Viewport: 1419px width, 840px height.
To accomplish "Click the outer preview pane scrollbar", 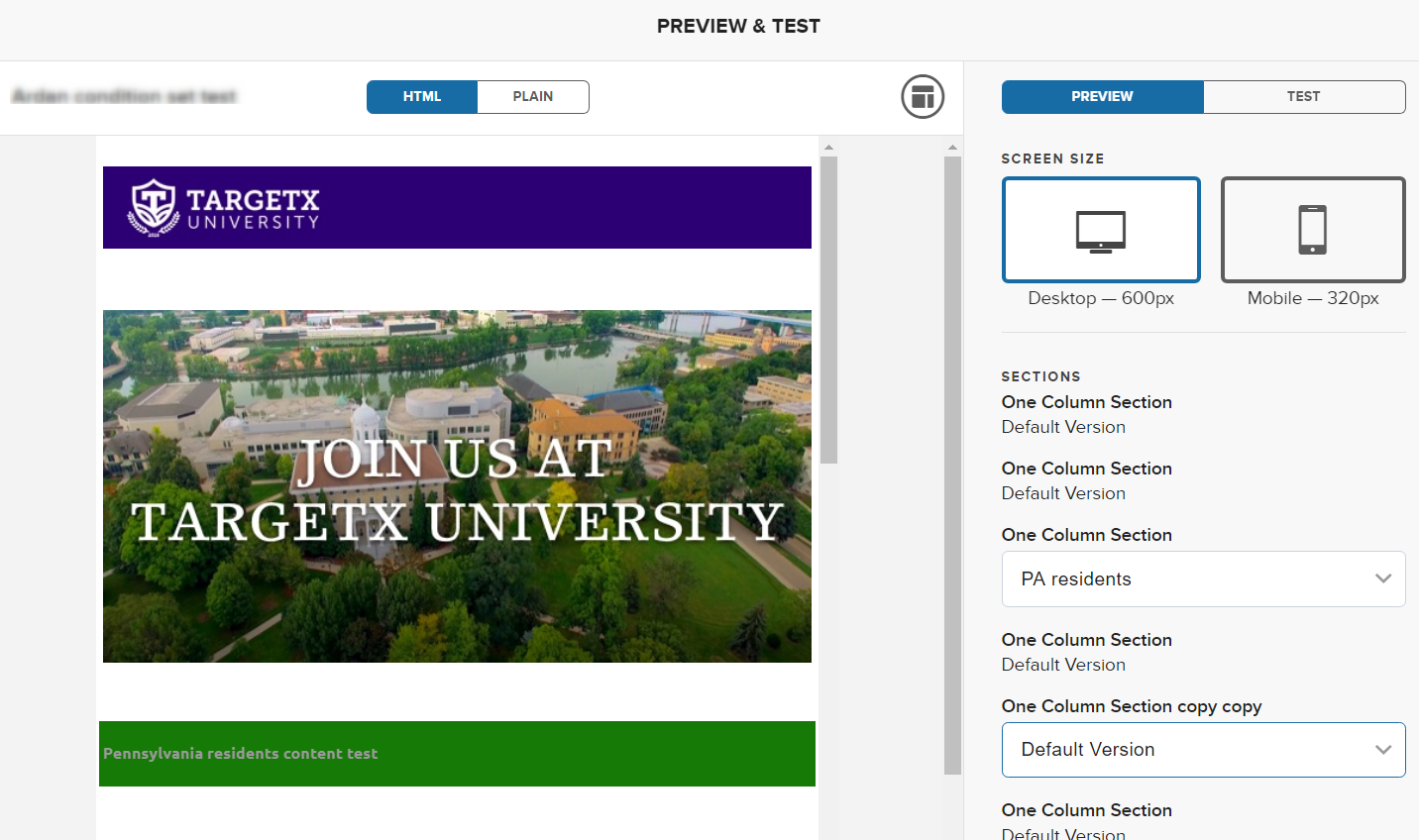I will click(952, 465).
